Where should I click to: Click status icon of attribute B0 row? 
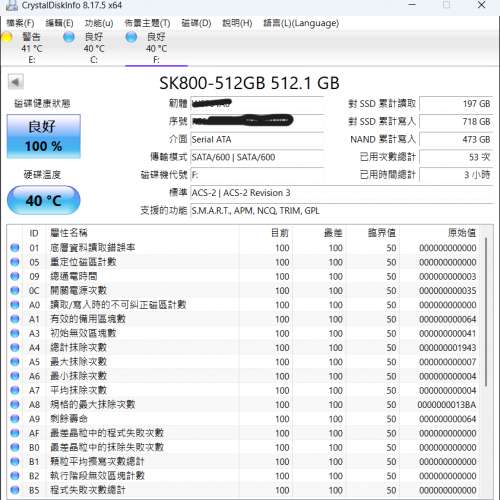coord(15,447)
